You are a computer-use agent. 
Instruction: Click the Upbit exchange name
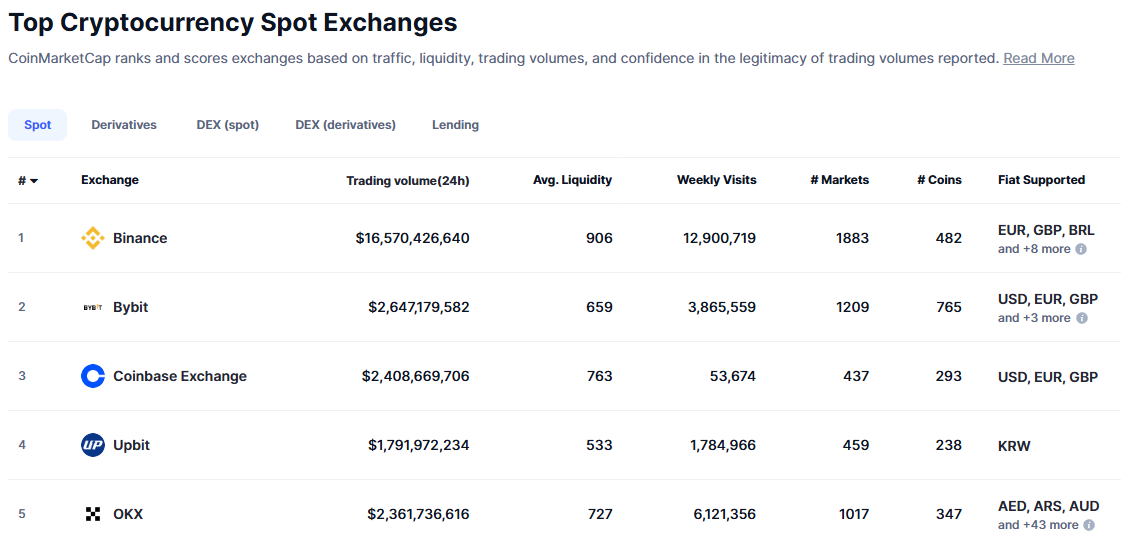(131, 445)
